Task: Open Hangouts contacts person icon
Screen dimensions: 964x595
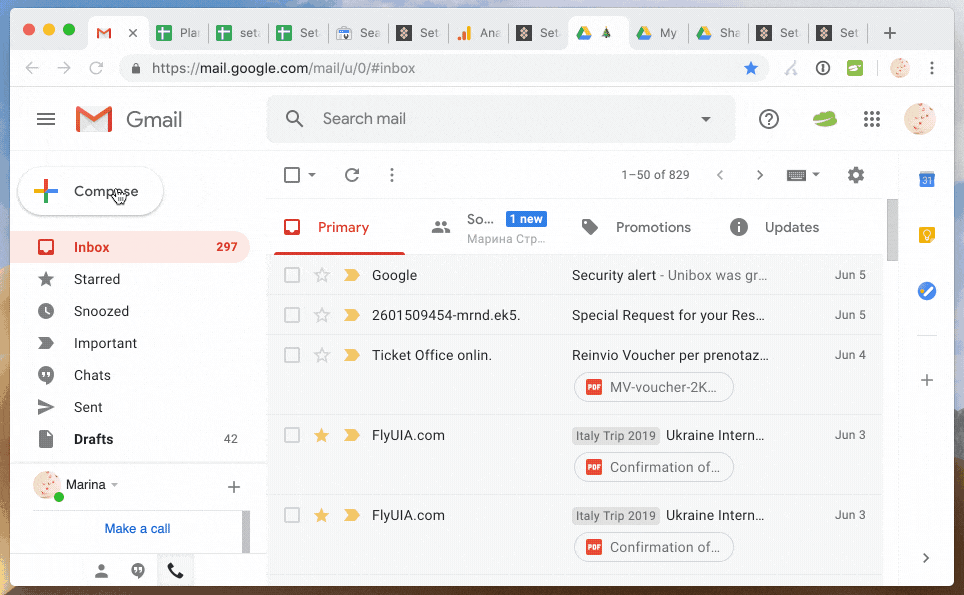Action: pyautogui.click(x=101, y=571)
